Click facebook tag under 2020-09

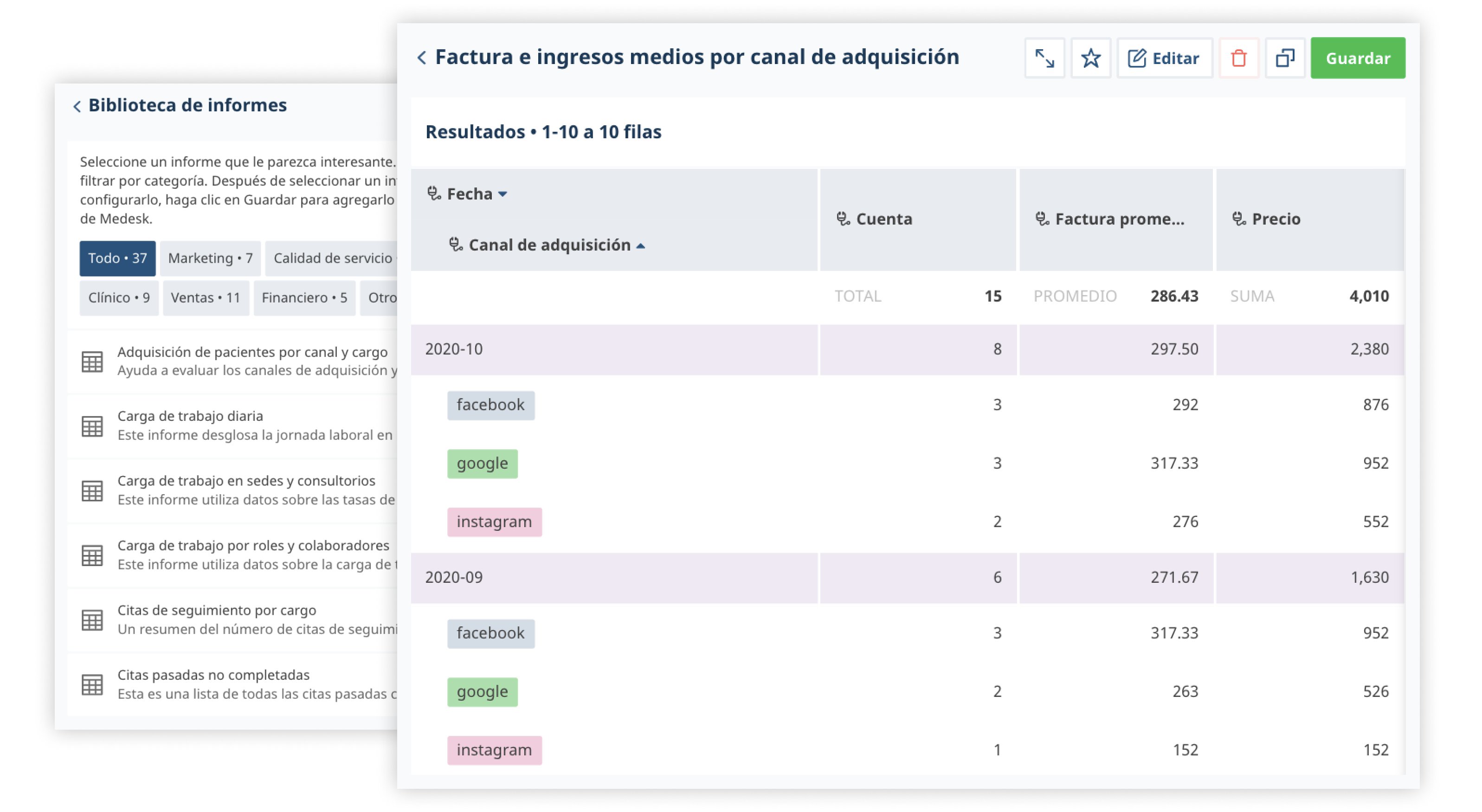(491, 634)
